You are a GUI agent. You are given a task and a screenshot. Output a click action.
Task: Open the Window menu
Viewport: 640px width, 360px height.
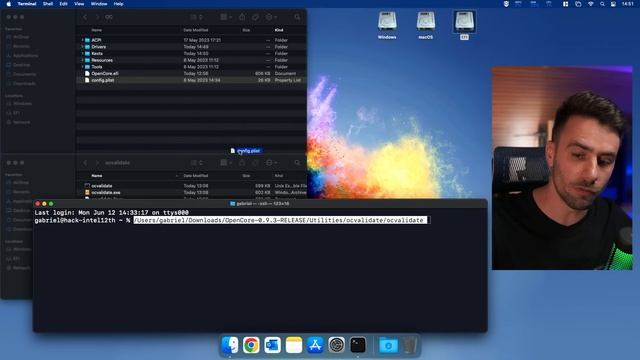pyautogui.click(x=99, y=4)
